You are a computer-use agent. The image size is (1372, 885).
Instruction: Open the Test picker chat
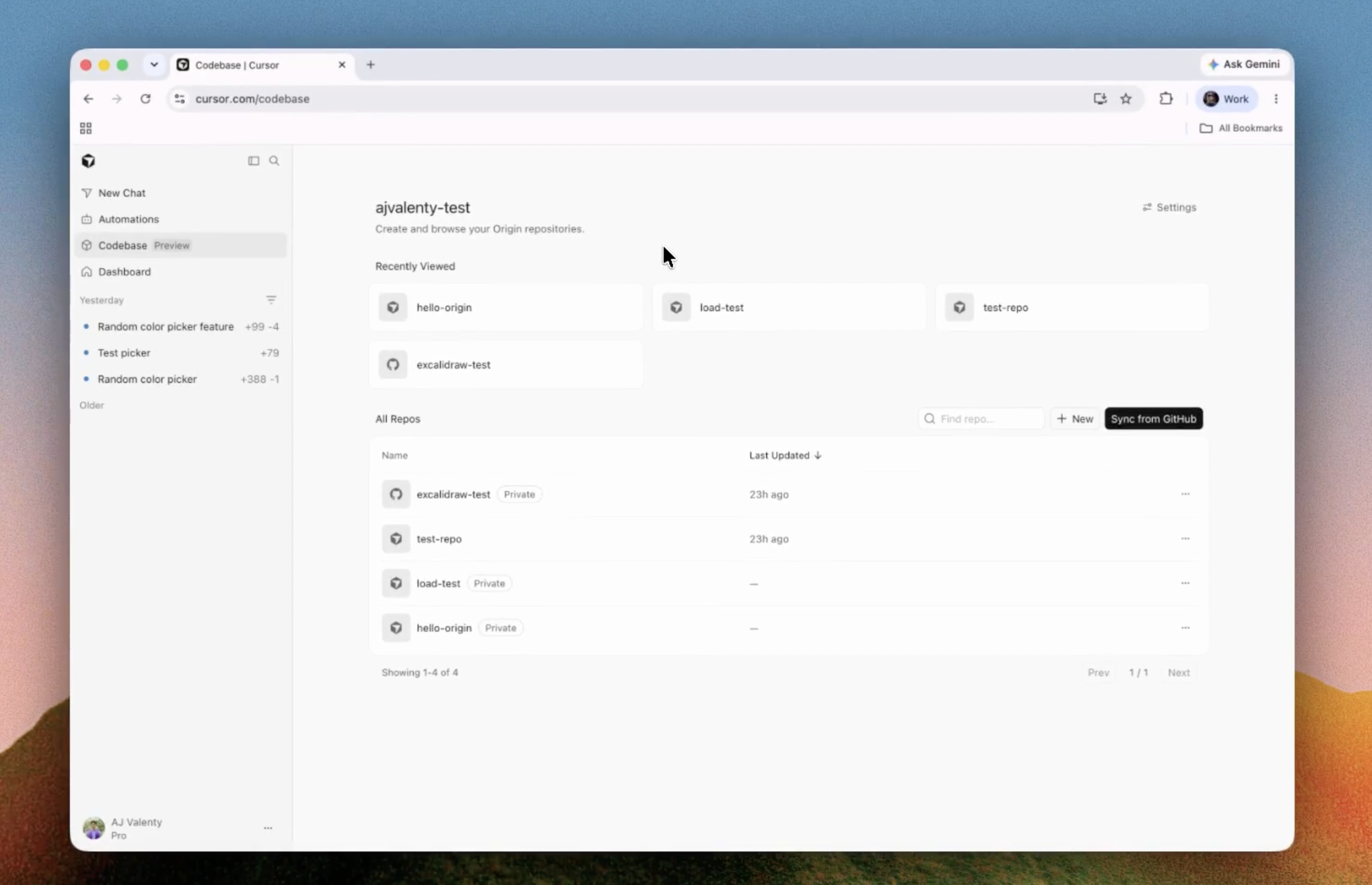[x=180, y=353]
